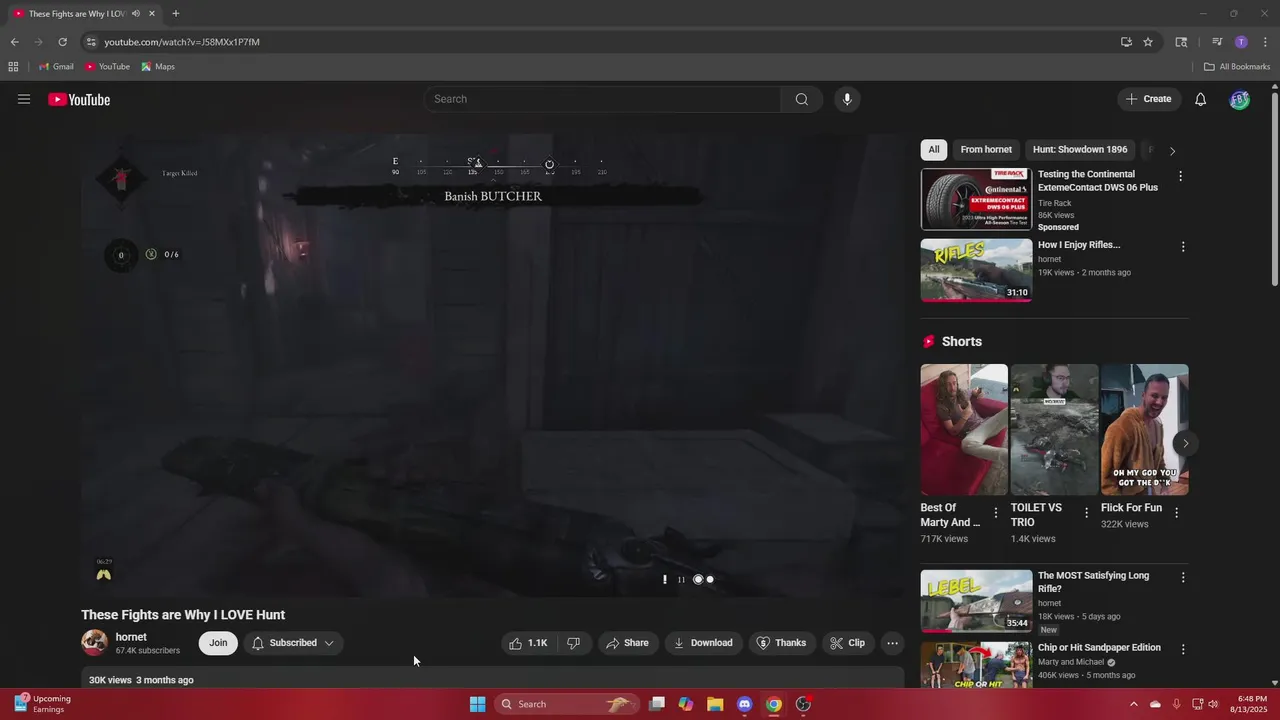View site information icon in address bar
1280x720 pixels.
click(91, 42)
